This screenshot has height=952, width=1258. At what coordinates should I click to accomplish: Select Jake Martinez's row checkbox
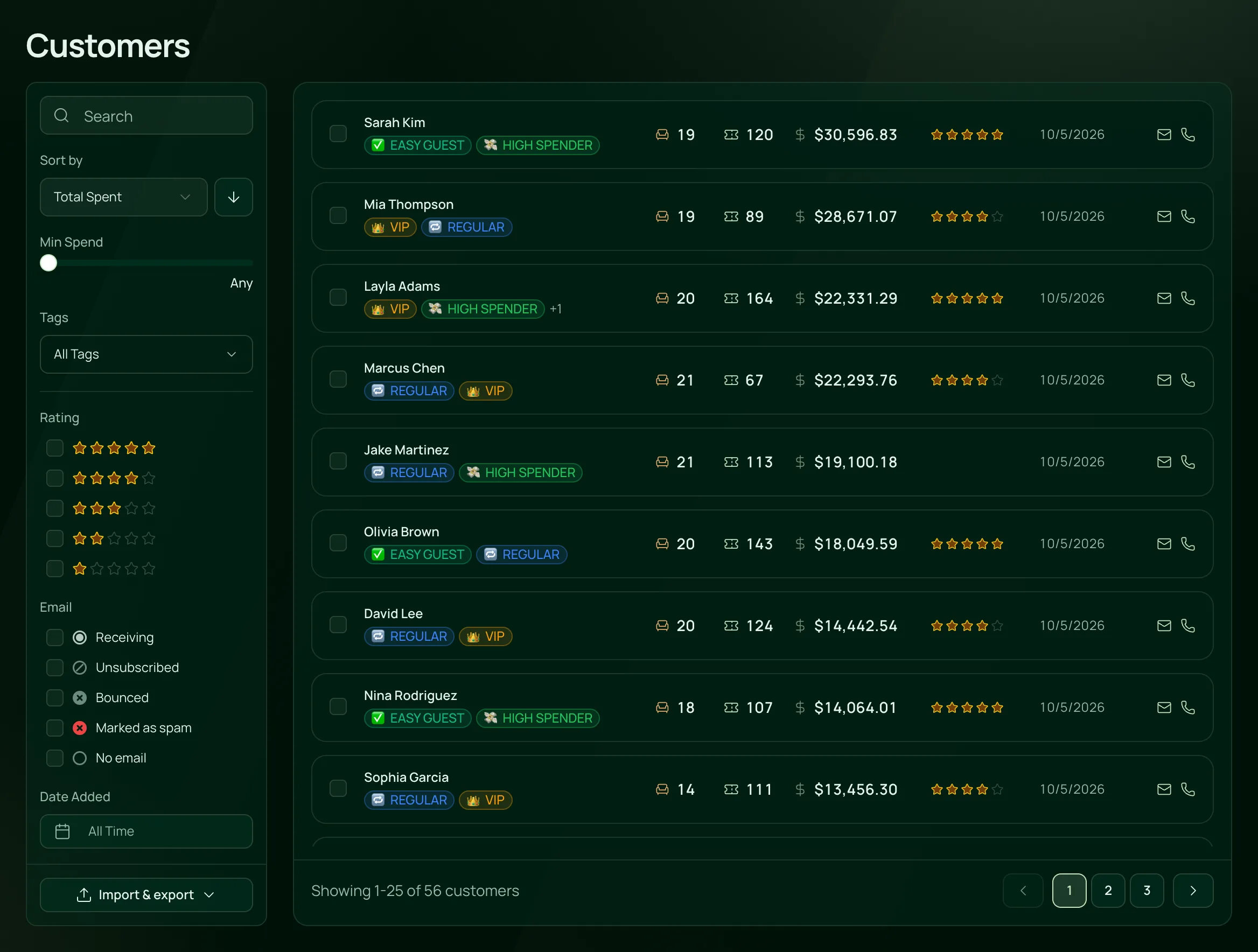(338, 462)
